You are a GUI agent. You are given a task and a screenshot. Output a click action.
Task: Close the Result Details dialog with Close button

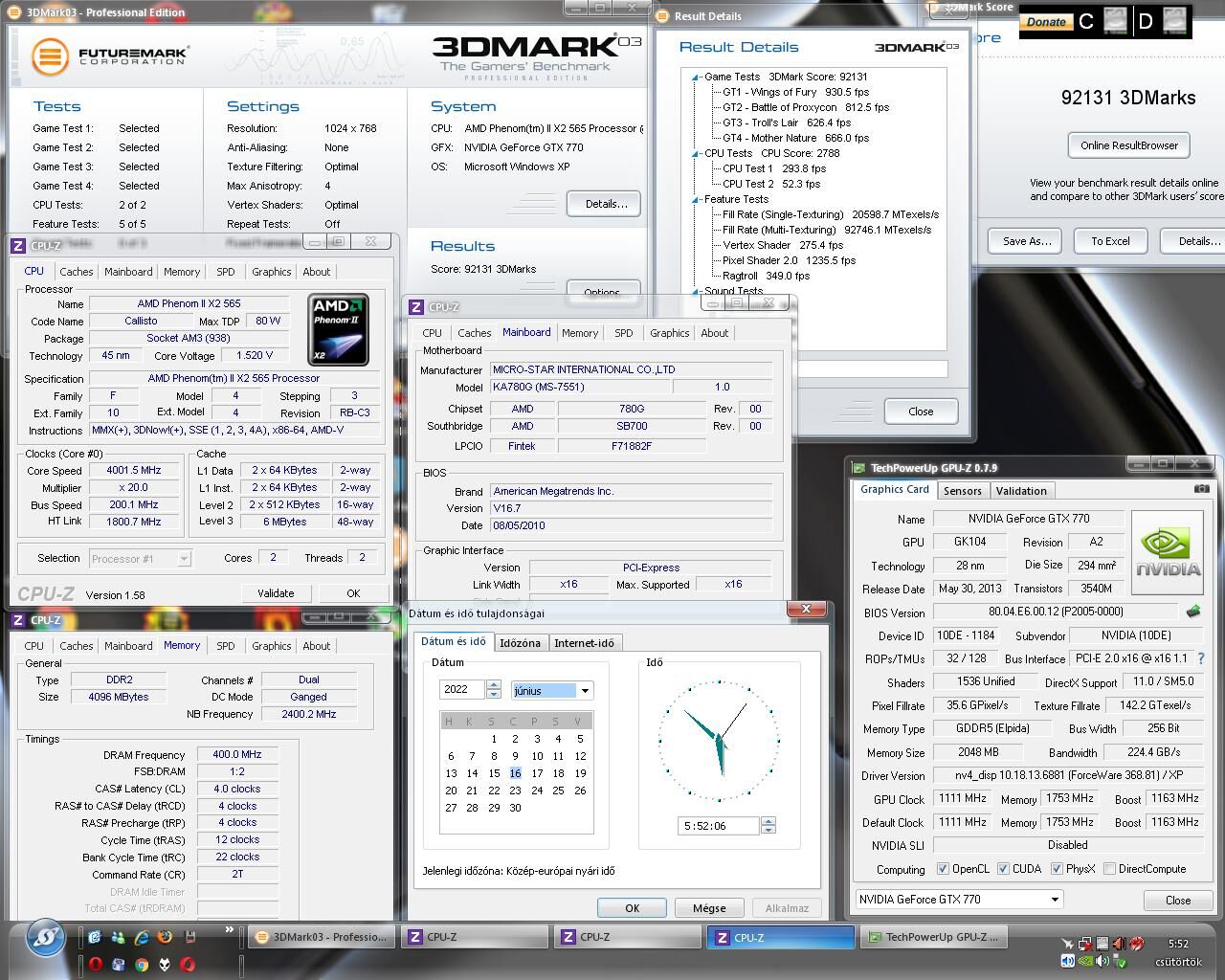(x=921, y=412)
